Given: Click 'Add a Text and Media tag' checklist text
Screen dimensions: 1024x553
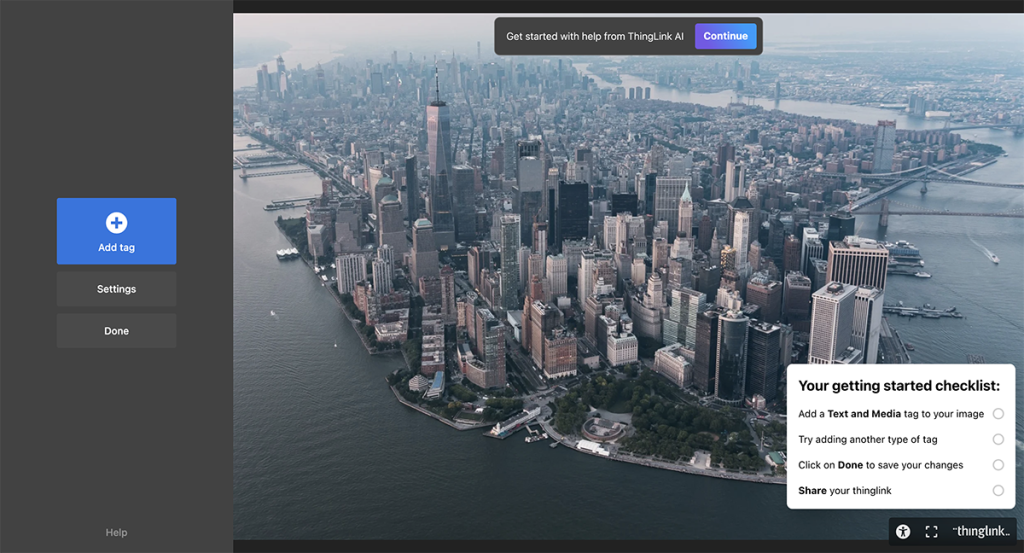Looking at the screenshot, I should click(x=890, y=414).
